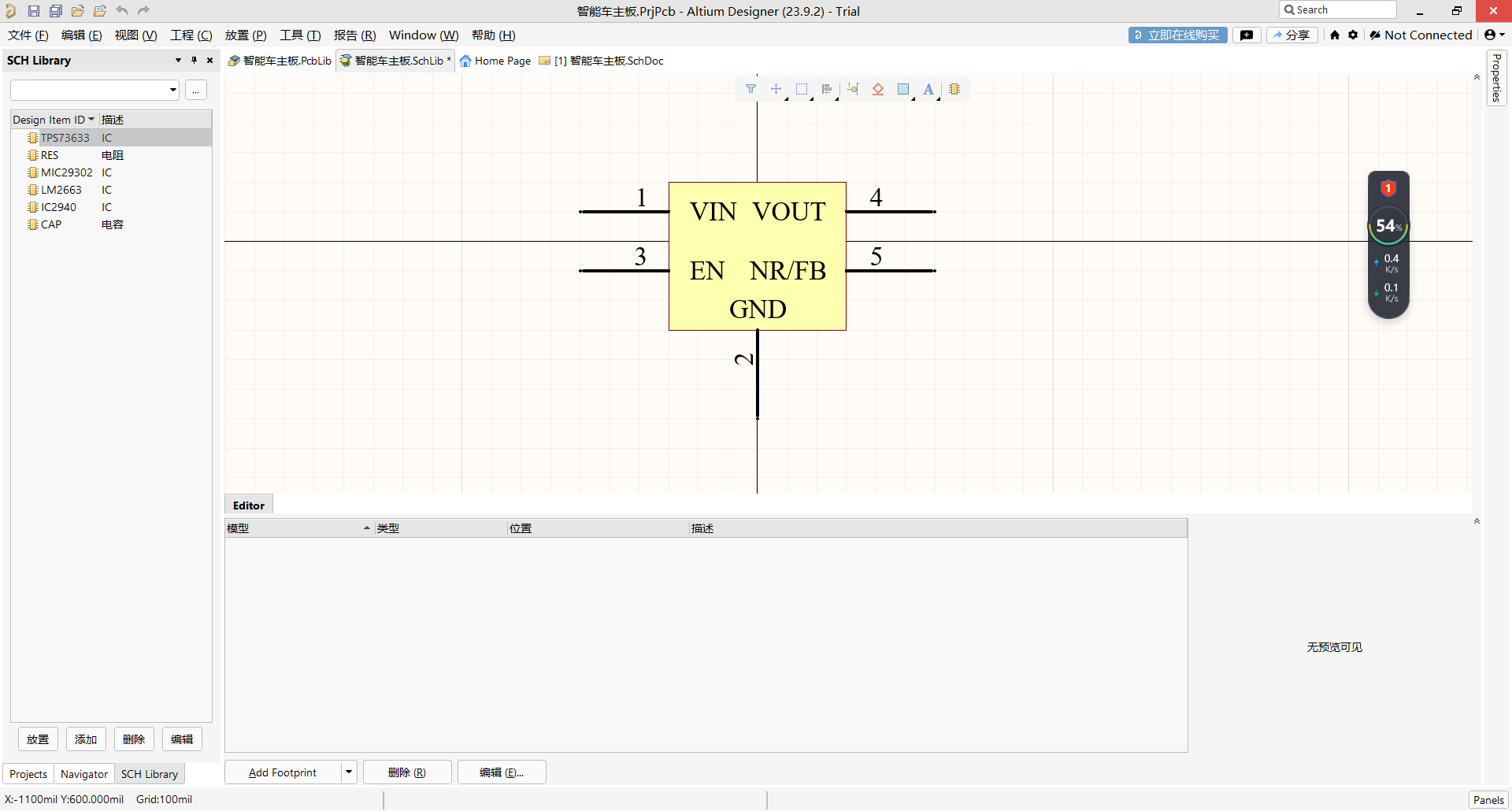Open the Design Item ID column dropdown
The image size is (1512, 811).
click(x=91, y=120)
